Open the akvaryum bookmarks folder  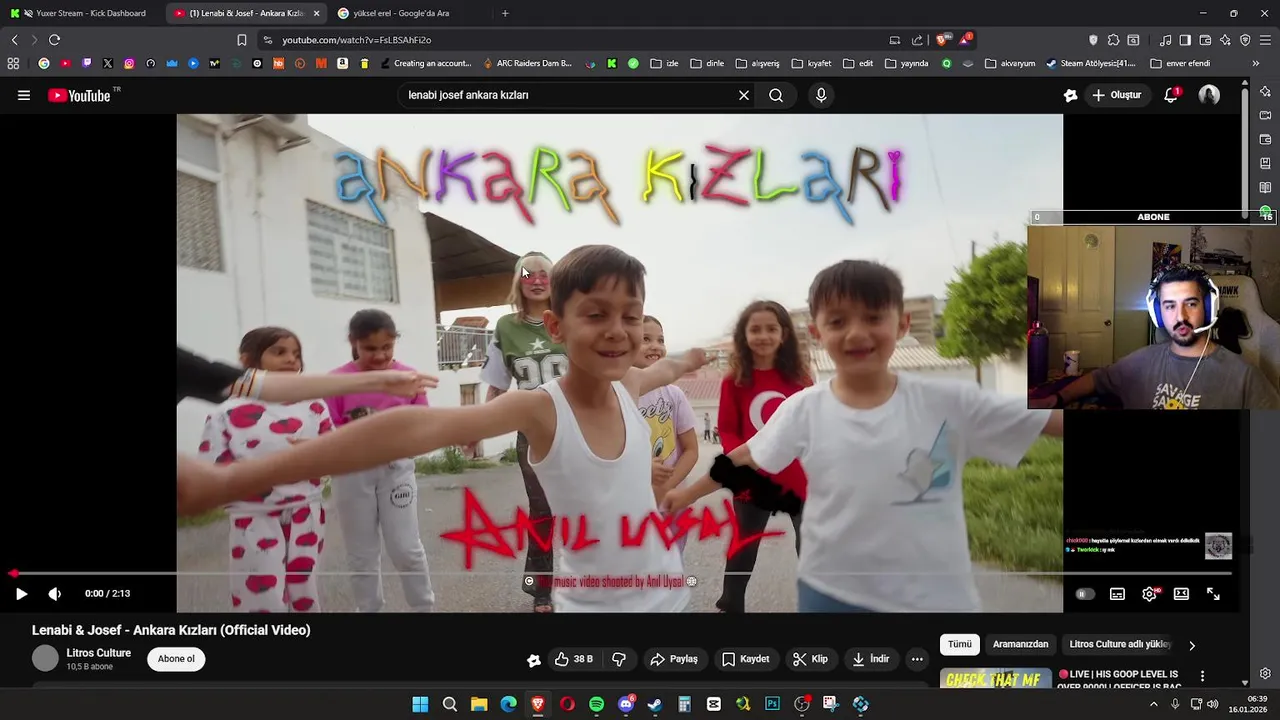tap(1010, 63)
